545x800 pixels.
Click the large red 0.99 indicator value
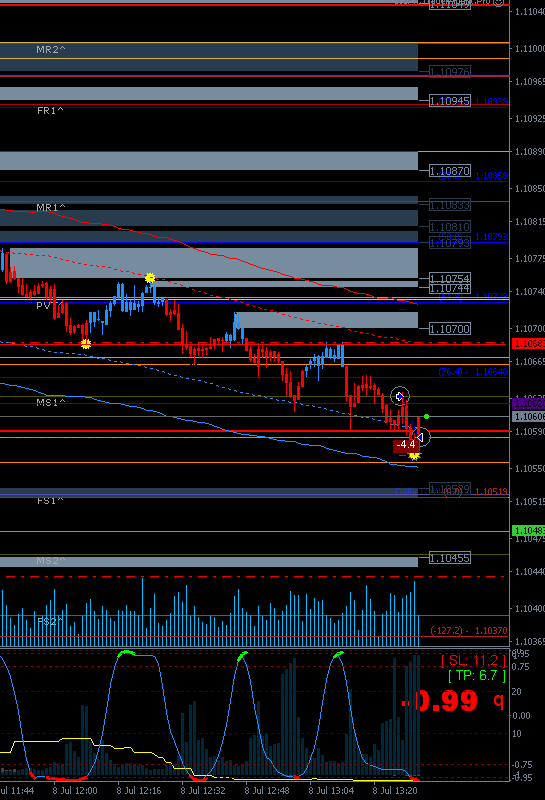coord(440,701)
